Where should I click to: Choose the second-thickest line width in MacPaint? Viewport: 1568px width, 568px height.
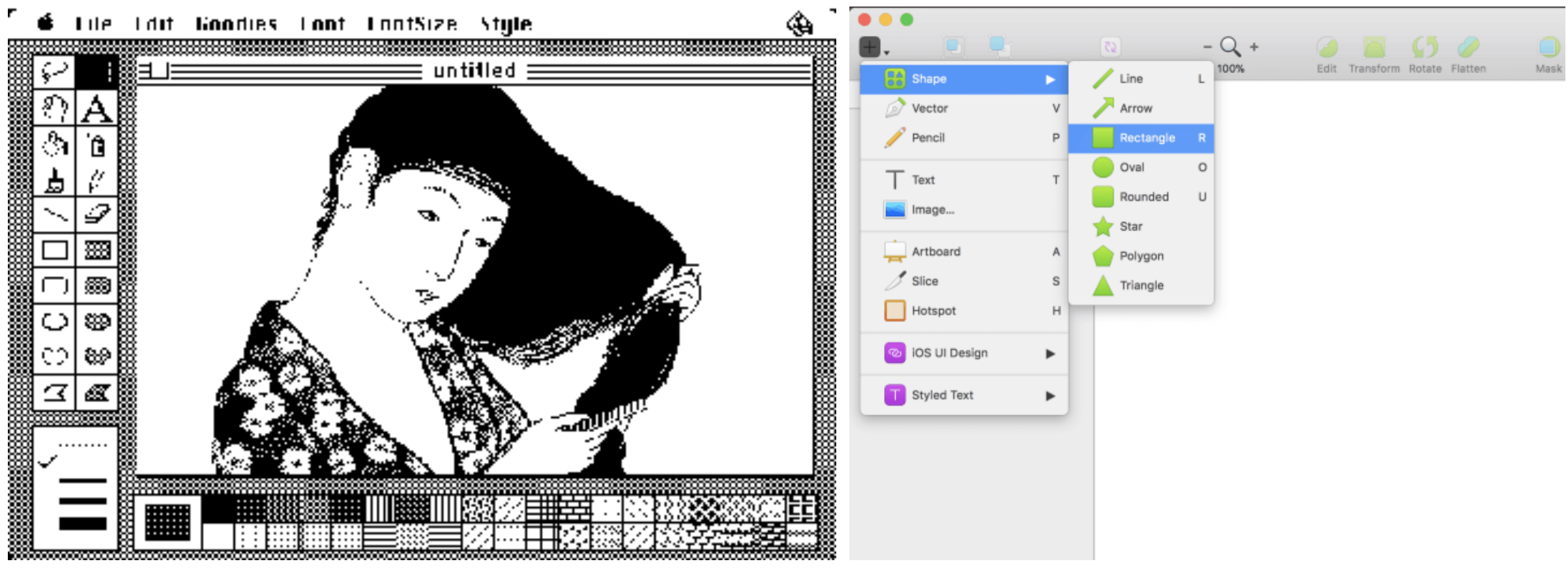click(83, 501)
